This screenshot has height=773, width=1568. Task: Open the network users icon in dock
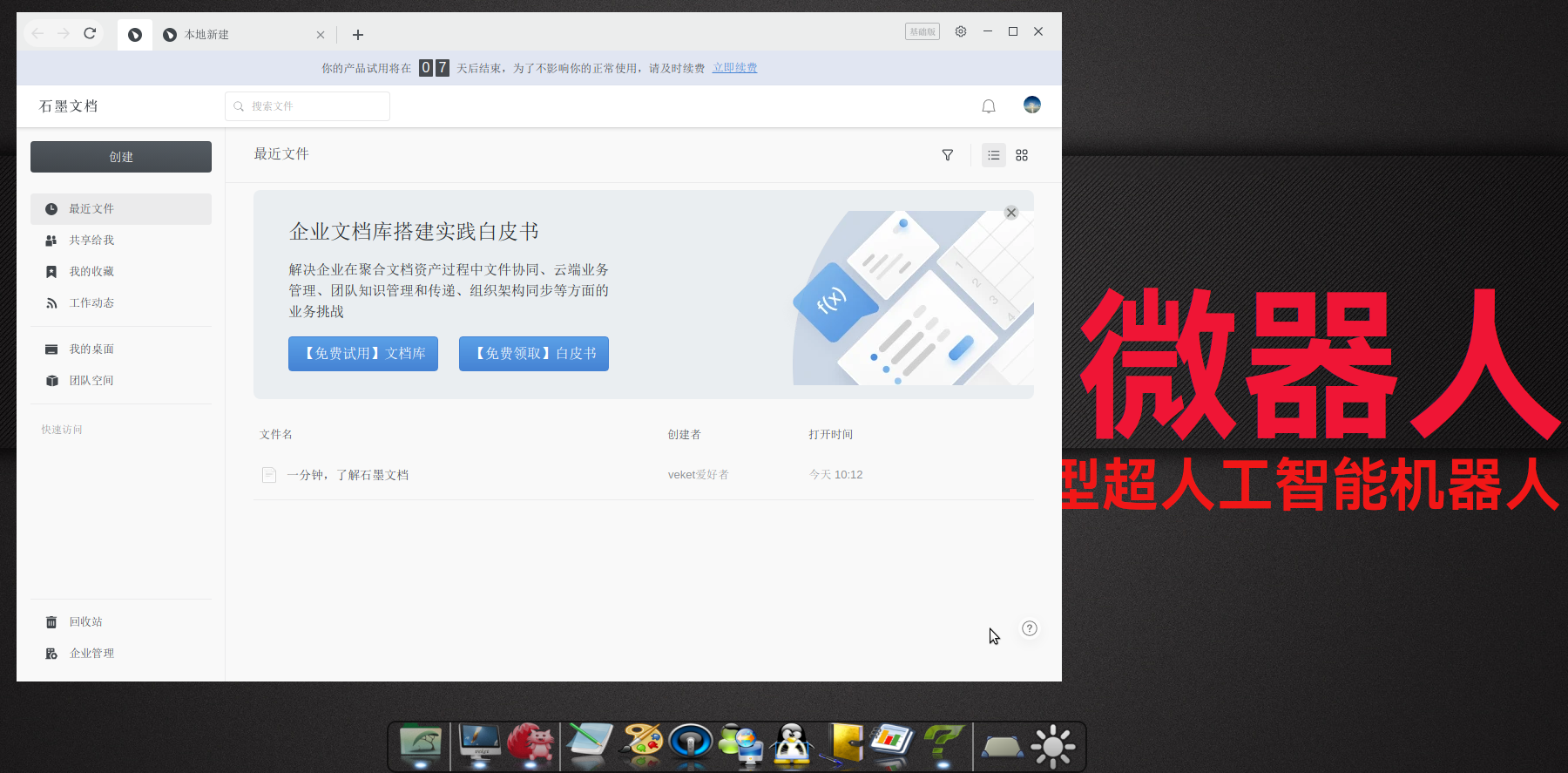[741, 746]
